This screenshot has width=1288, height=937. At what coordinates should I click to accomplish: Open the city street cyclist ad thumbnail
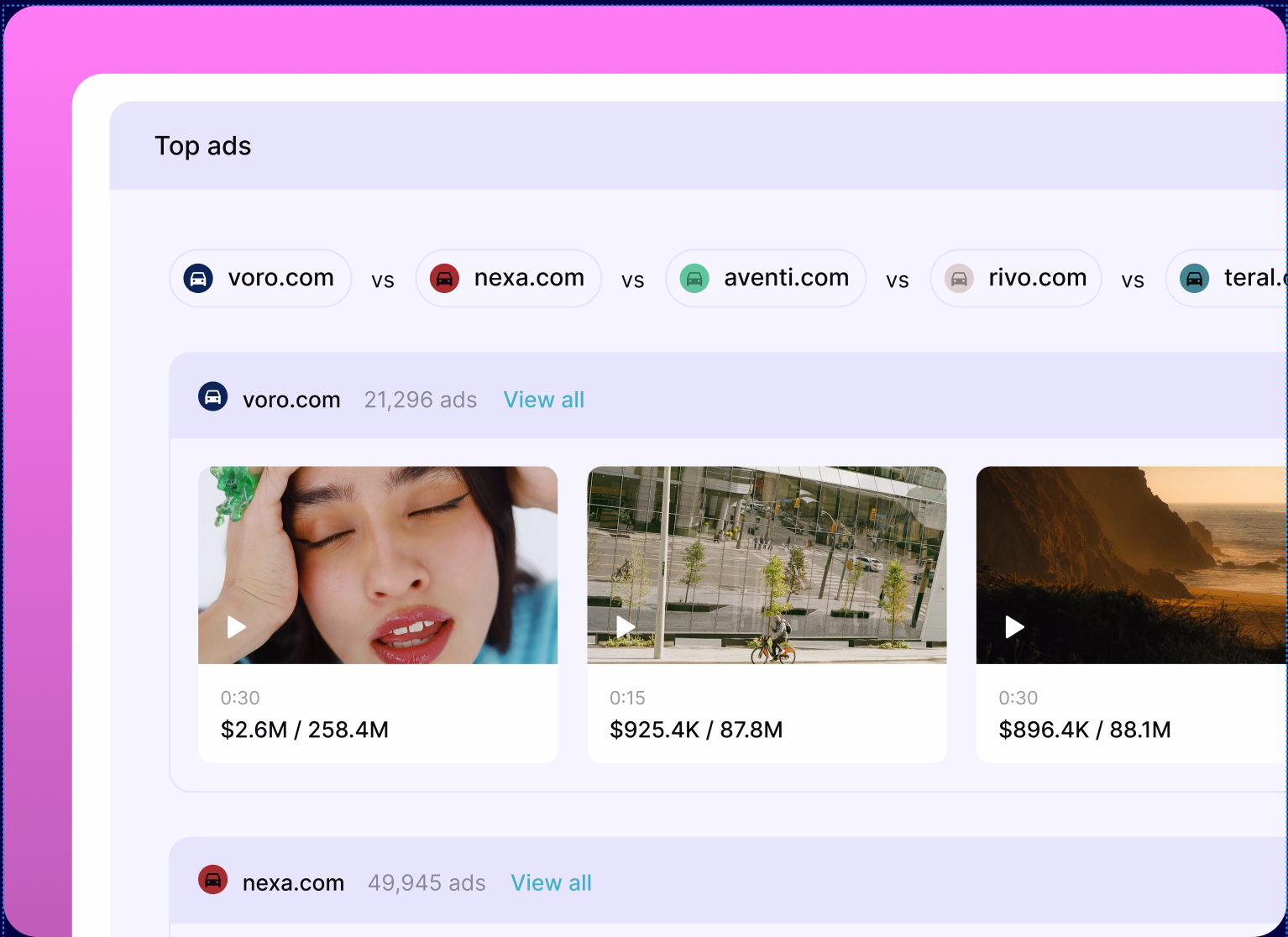767,565
